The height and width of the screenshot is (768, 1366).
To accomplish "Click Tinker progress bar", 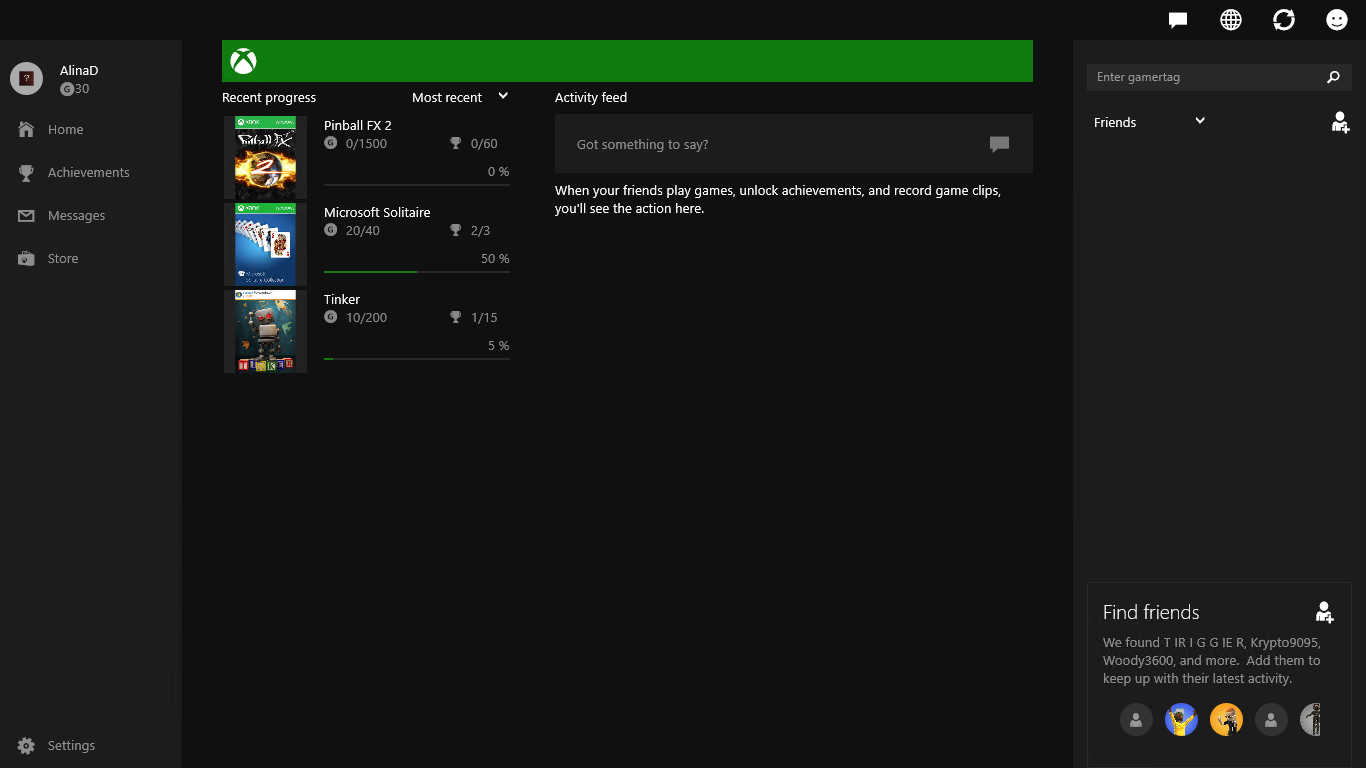I will click(x=417, y=359).
